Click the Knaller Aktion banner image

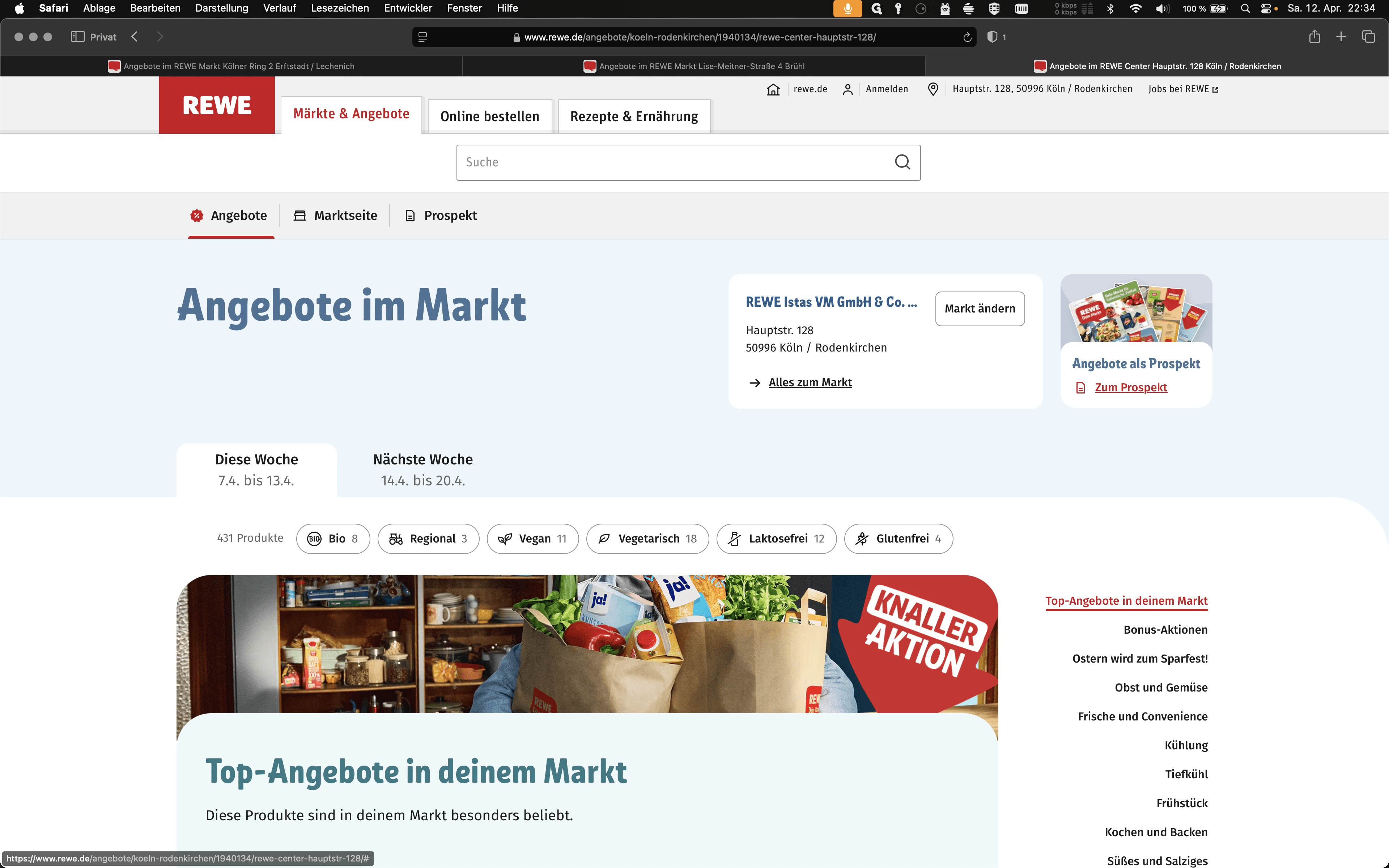pyautogui.click(x=587, y=644)
